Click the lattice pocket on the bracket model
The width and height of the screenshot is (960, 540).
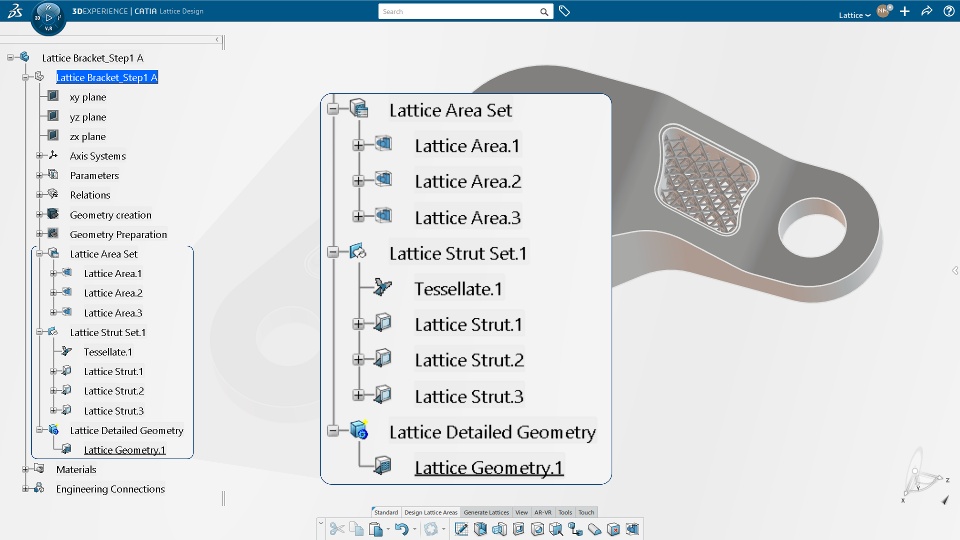(x=707, y=179)
